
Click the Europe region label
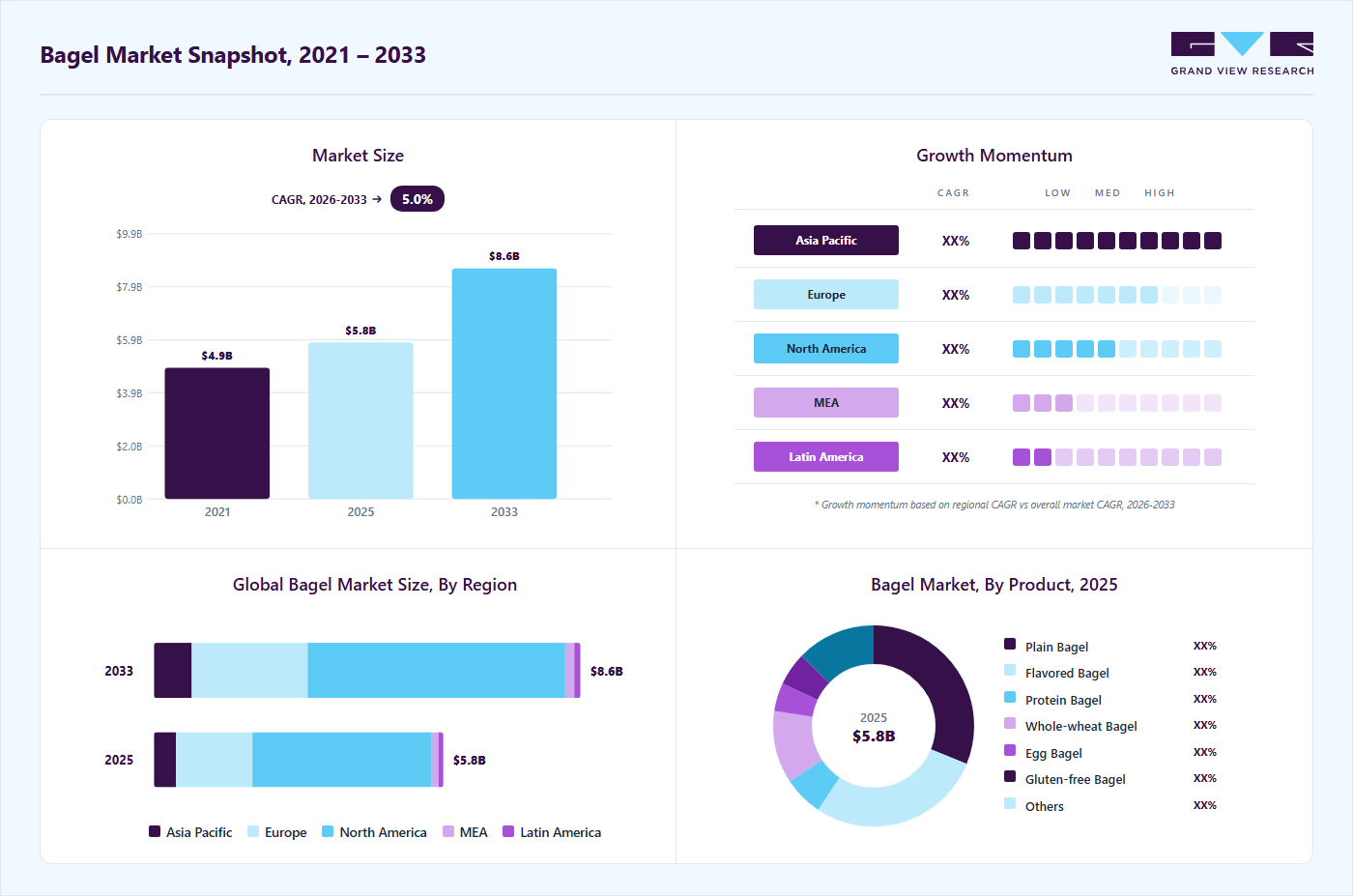[x=826, y=295]
